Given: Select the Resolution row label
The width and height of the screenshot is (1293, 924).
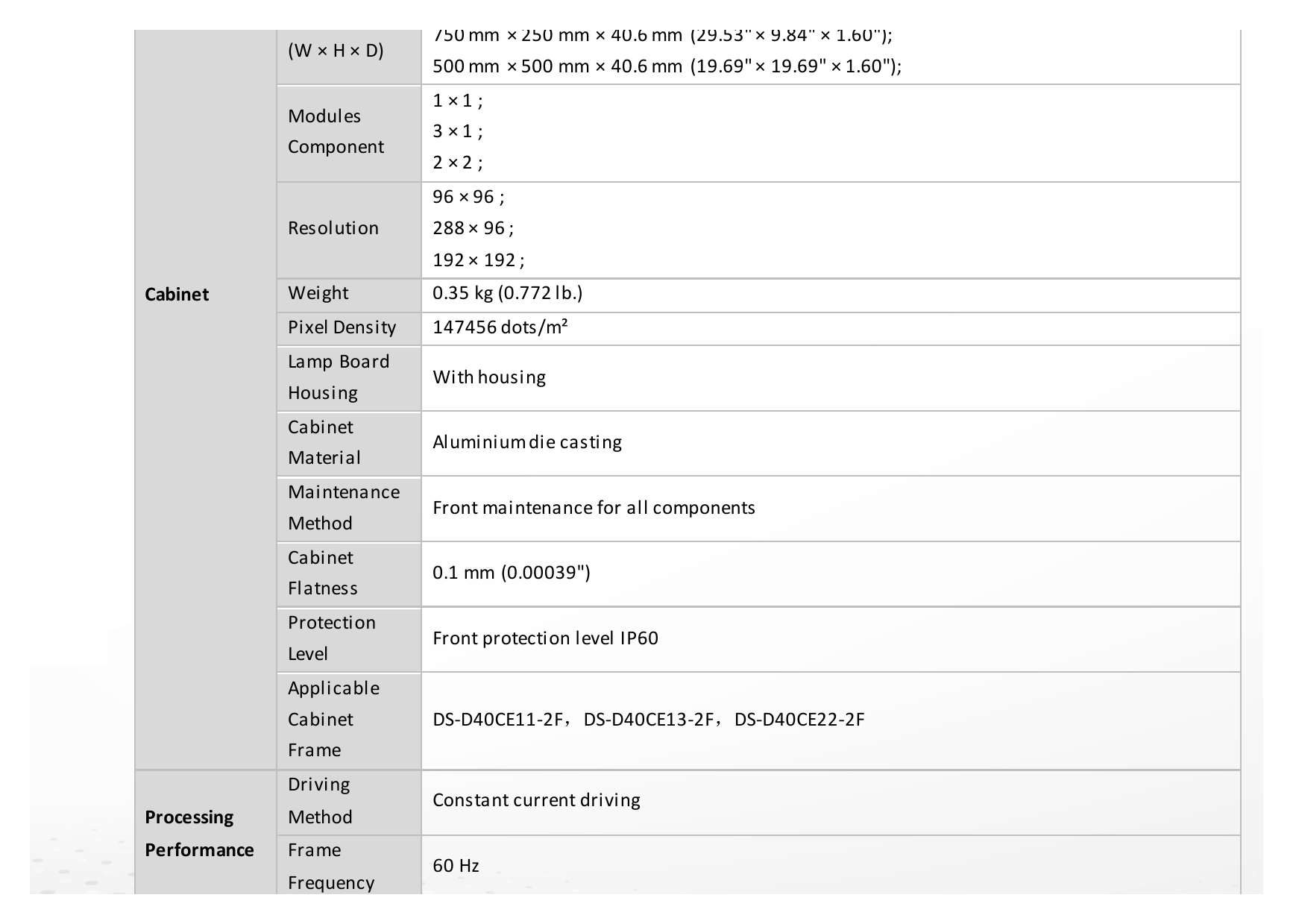Looking at the screenshot, I should (333, 228).
